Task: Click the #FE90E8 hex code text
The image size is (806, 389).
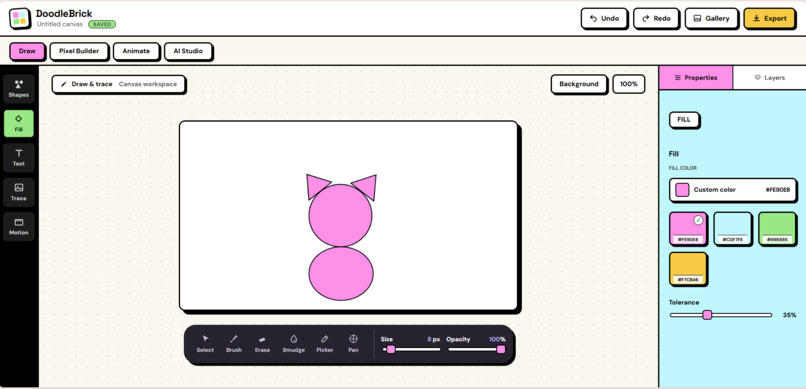Action: pos(778,190)
